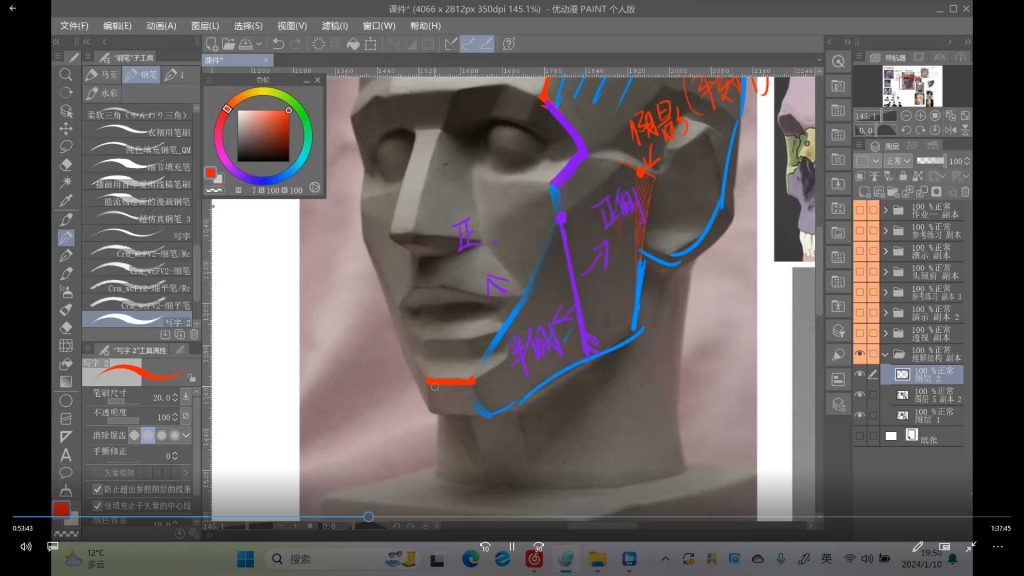Pick the eyedropper tool
This screenshot has height=576, width=1024.
(x=66, y=200)
